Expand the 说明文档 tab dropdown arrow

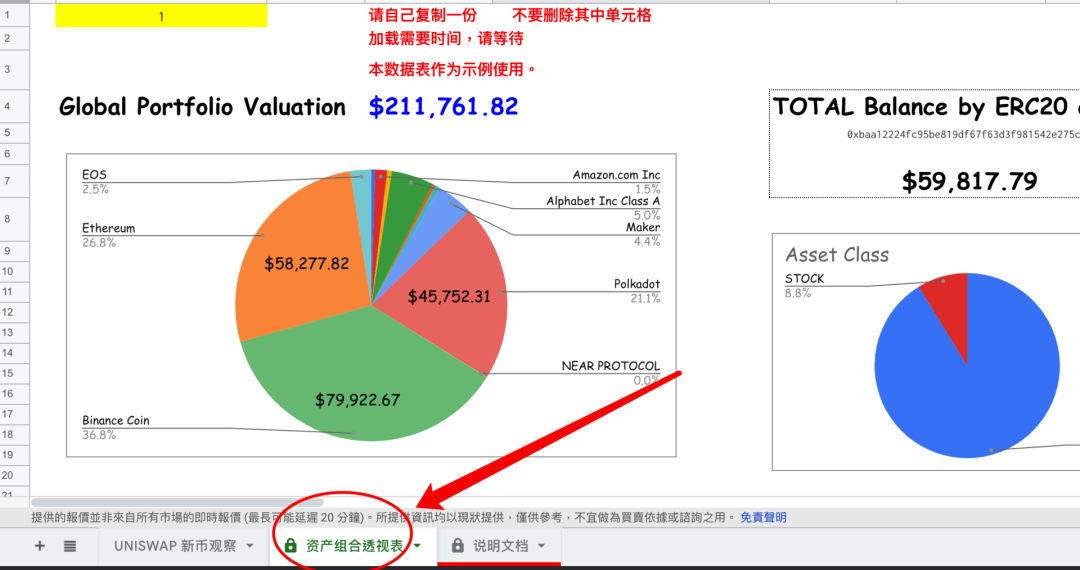click(x=542, y=546)
